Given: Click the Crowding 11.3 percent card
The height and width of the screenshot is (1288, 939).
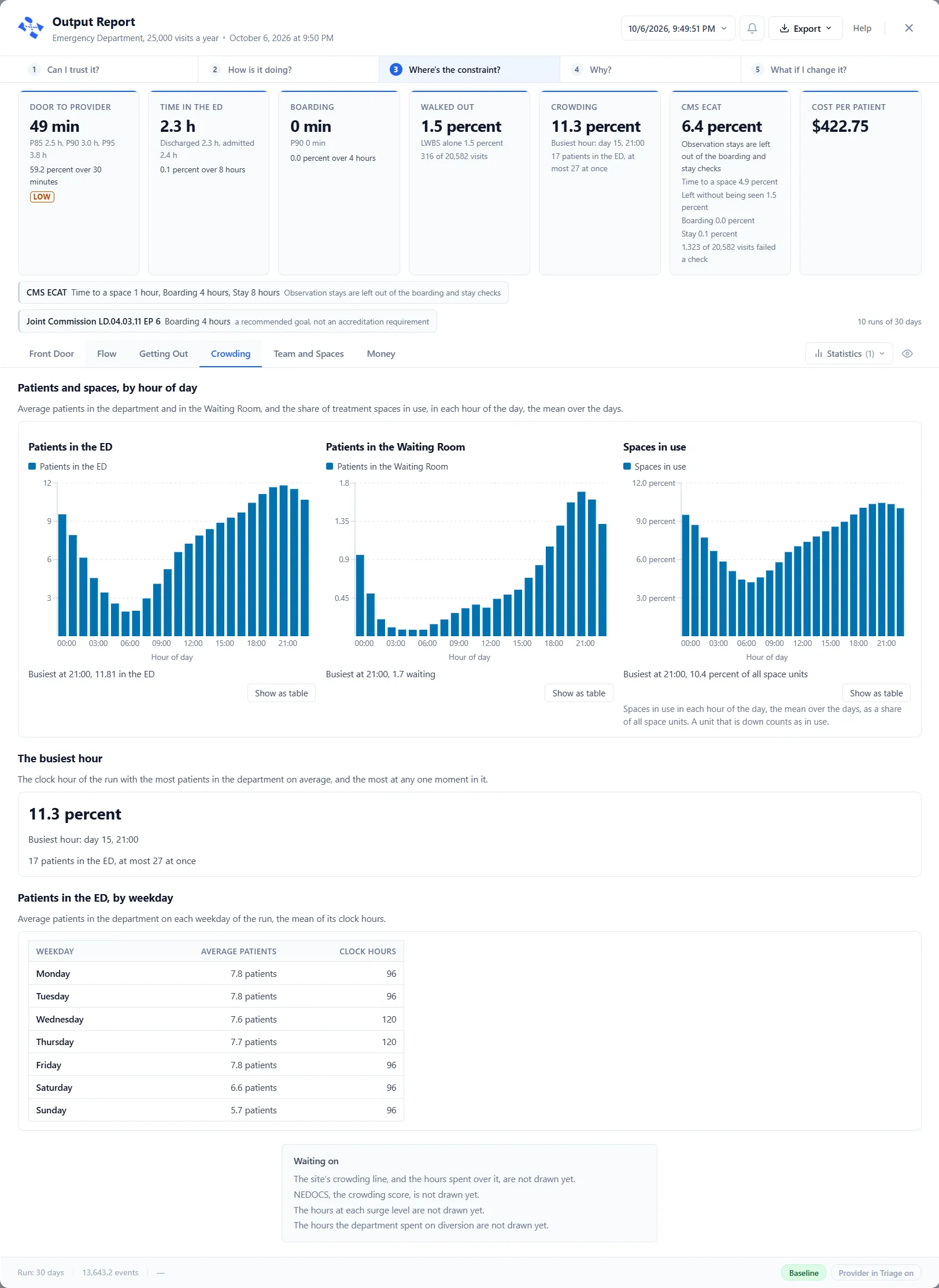Looking at the screenshot, I should (x=600, y=183).
